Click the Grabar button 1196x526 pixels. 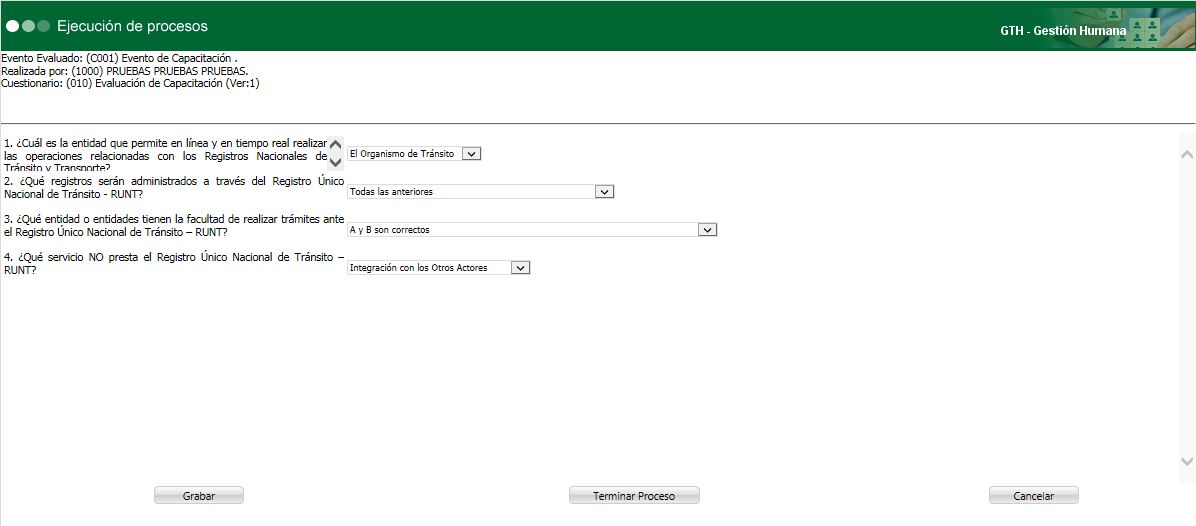click(x=199, y=496)
